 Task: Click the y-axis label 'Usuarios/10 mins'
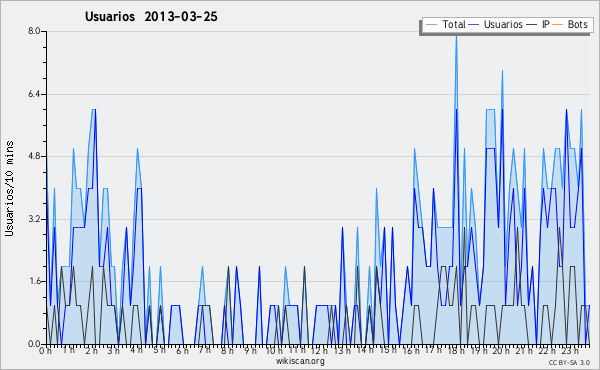(x=9, y=188)
